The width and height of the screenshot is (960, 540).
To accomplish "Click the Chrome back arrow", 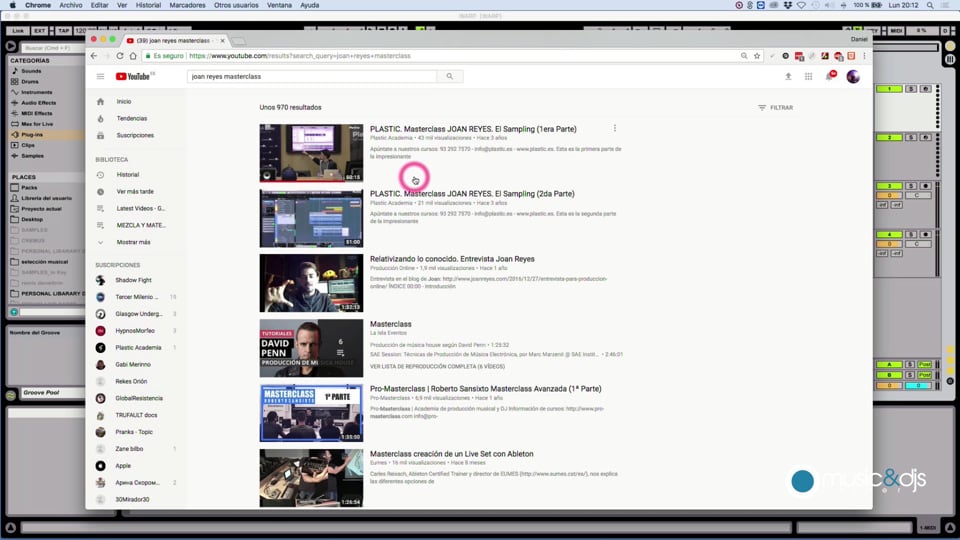I will coord(94,56).
